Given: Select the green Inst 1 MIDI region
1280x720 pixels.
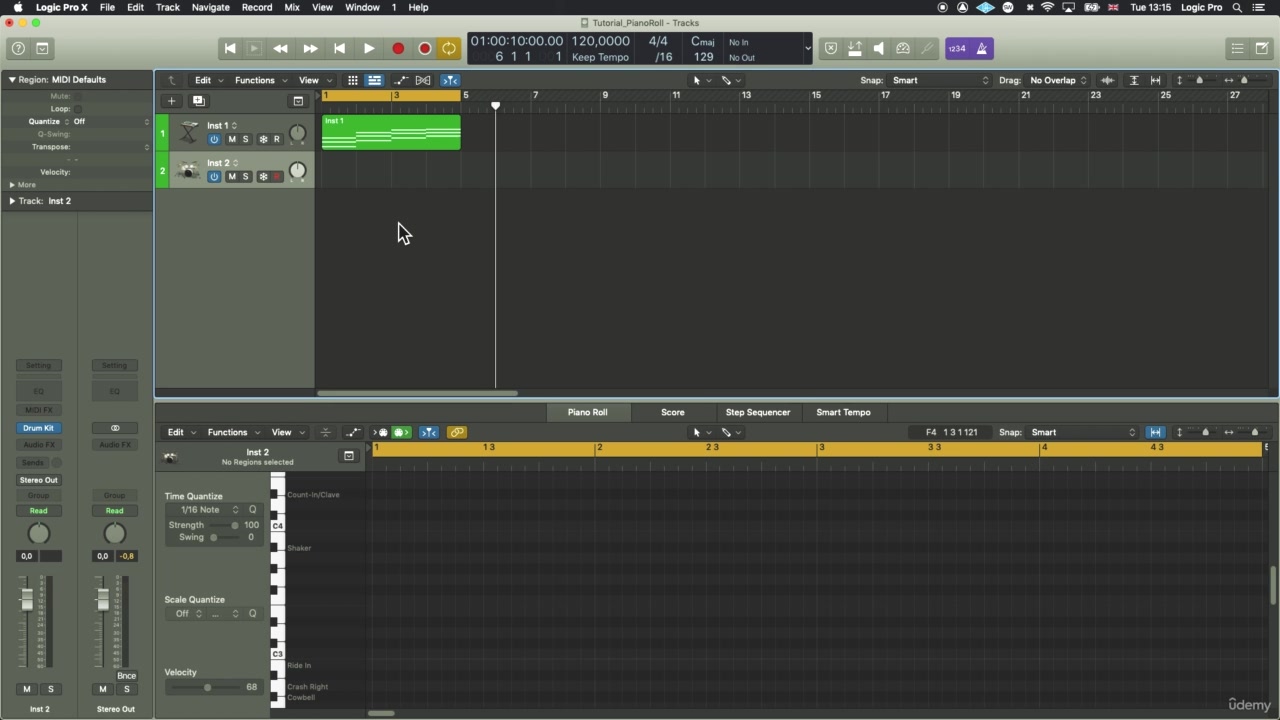Looking at the screenshot, I should click(x=391, y=132).
